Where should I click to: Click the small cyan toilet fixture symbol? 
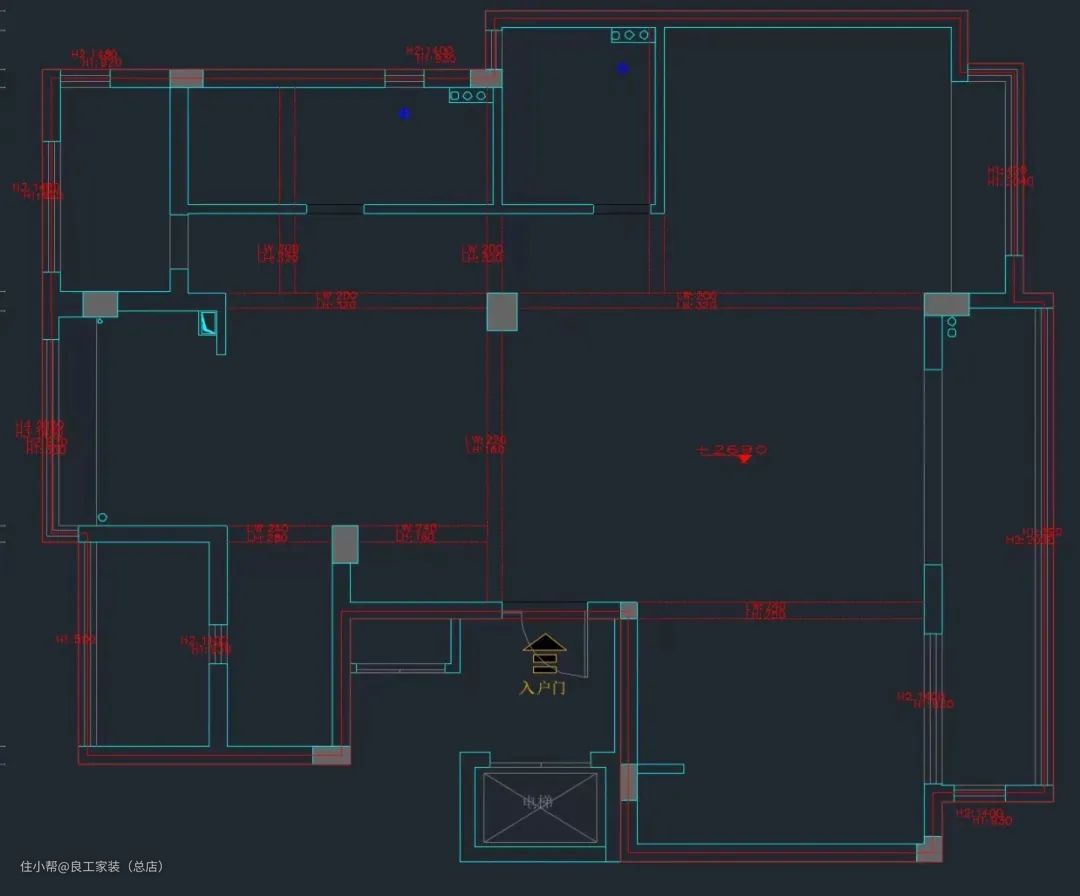[208, 323]
